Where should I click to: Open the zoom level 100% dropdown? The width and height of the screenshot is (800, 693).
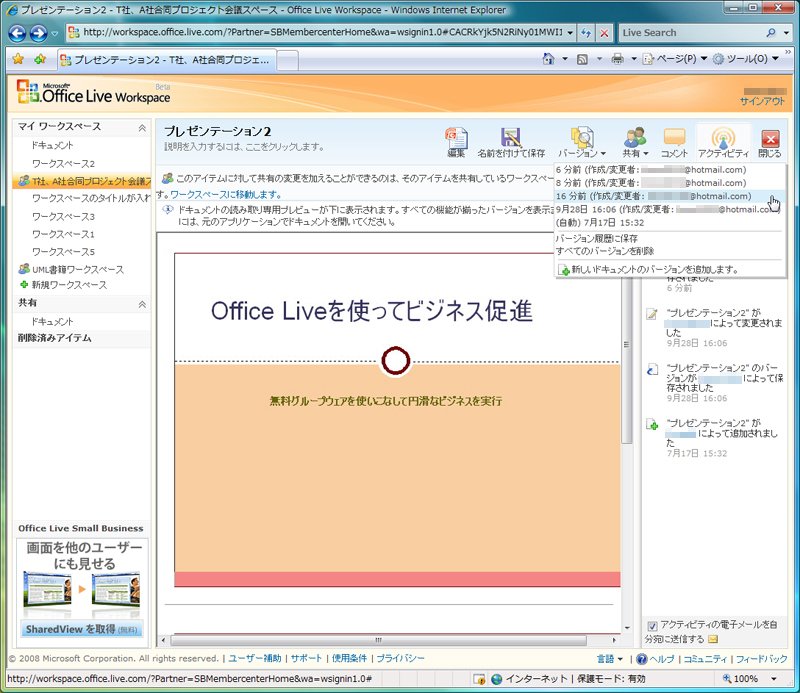[x=774, y=679]
